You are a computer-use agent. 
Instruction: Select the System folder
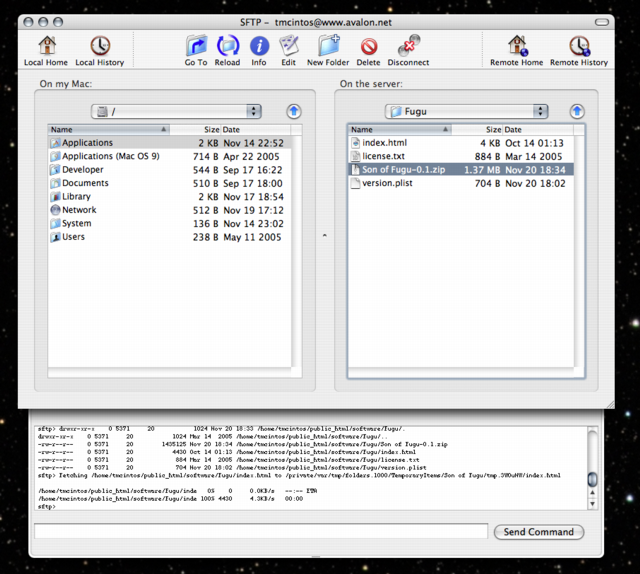[169, 224]
